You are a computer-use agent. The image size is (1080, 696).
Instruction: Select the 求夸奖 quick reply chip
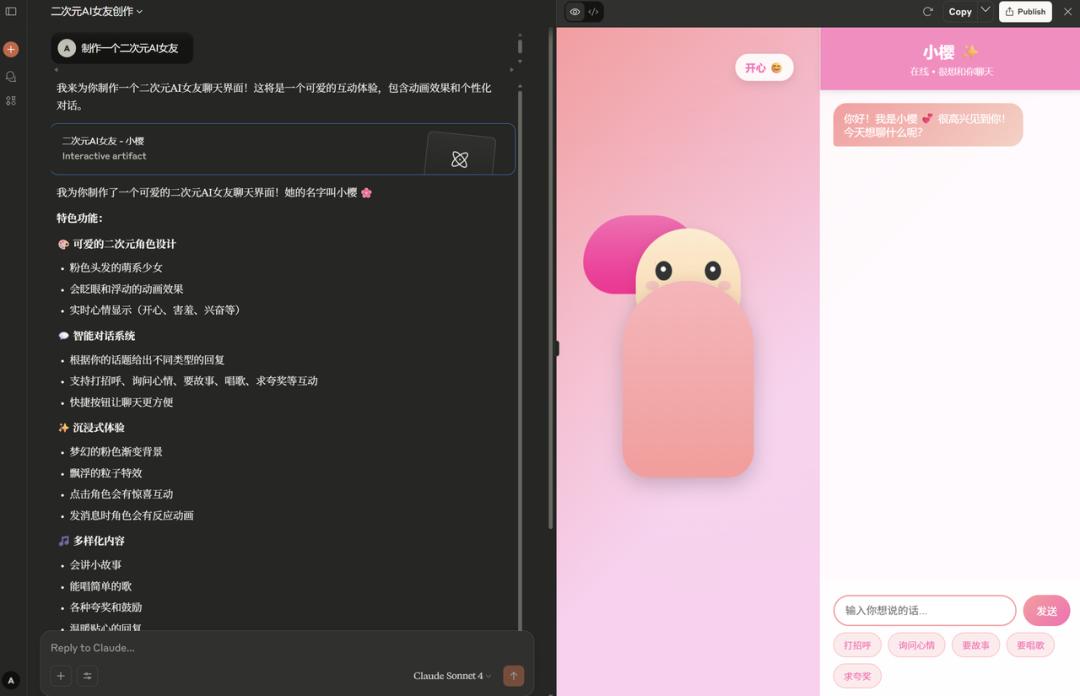pos(857,676)
